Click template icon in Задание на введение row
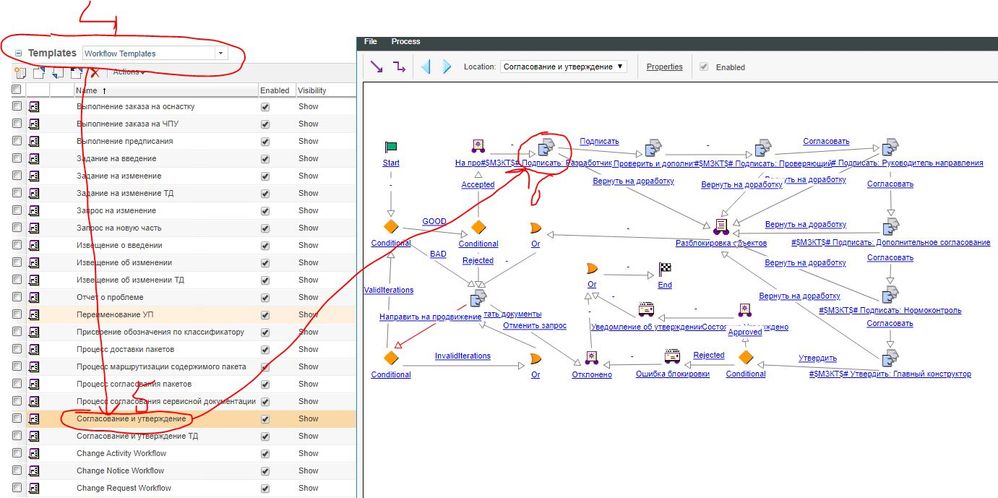This screenshot has width=998, height=498. tap(34, 159)
